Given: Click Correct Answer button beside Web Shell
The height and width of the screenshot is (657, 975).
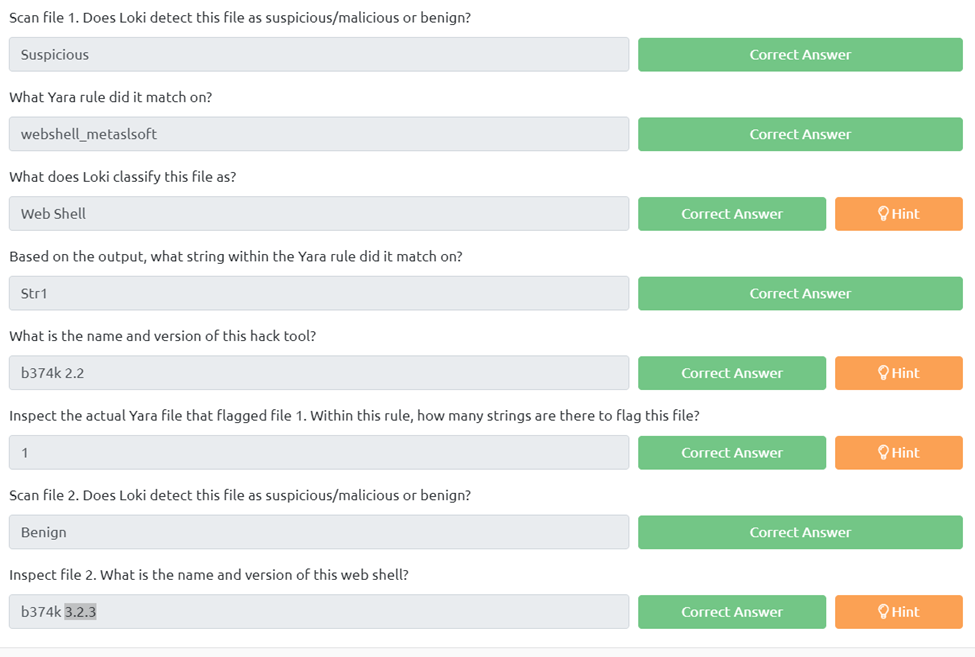Looking at the screenshot, I should pos(732,214).
